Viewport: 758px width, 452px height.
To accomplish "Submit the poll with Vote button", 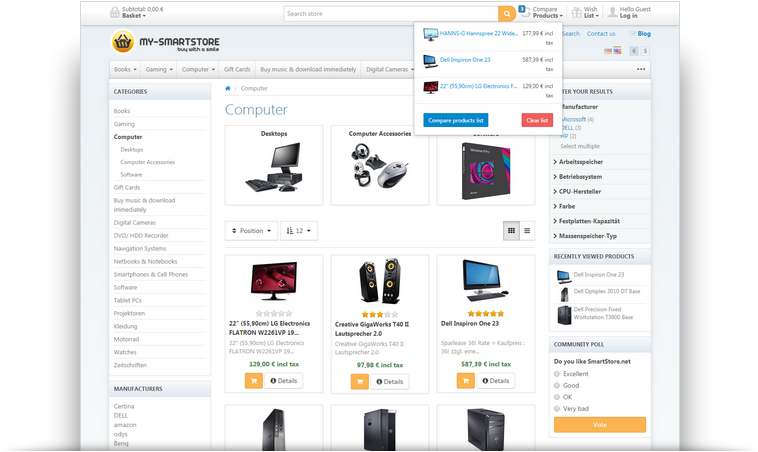I will pyautogui.click(x=599, y=424).
